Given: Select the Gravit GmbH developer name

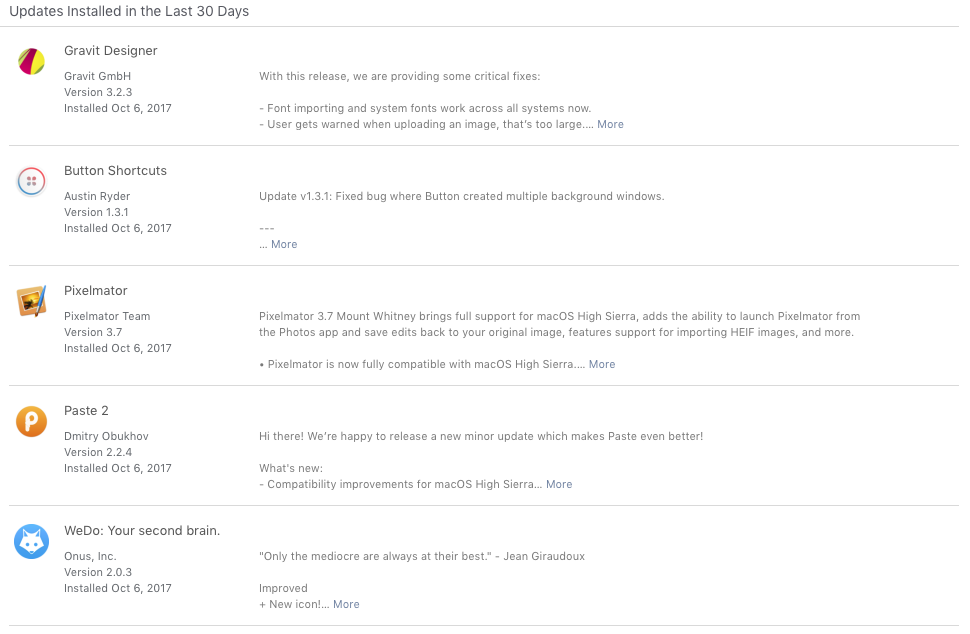Looking at the screenshot, I should click(97, 76).
